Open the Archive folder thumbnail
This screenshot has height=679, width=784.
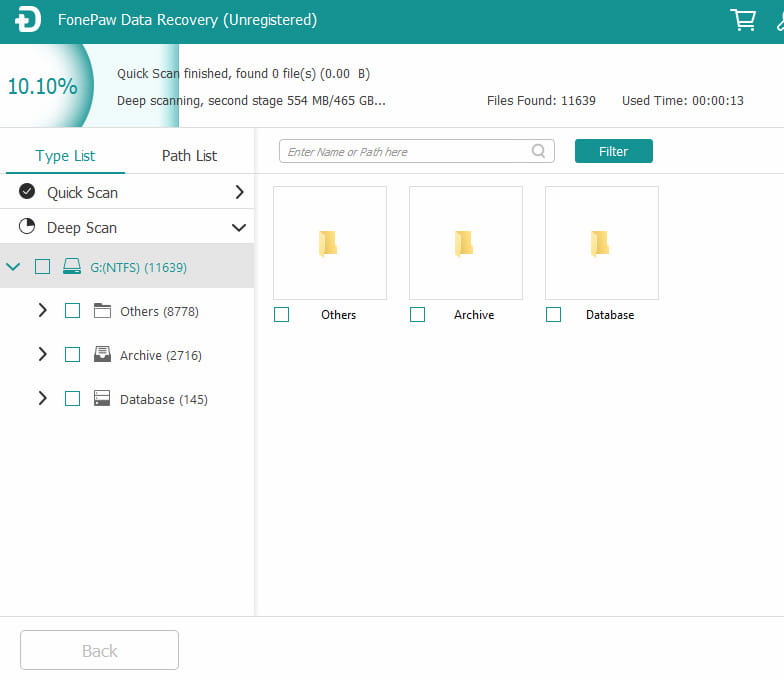click(465, 243)
